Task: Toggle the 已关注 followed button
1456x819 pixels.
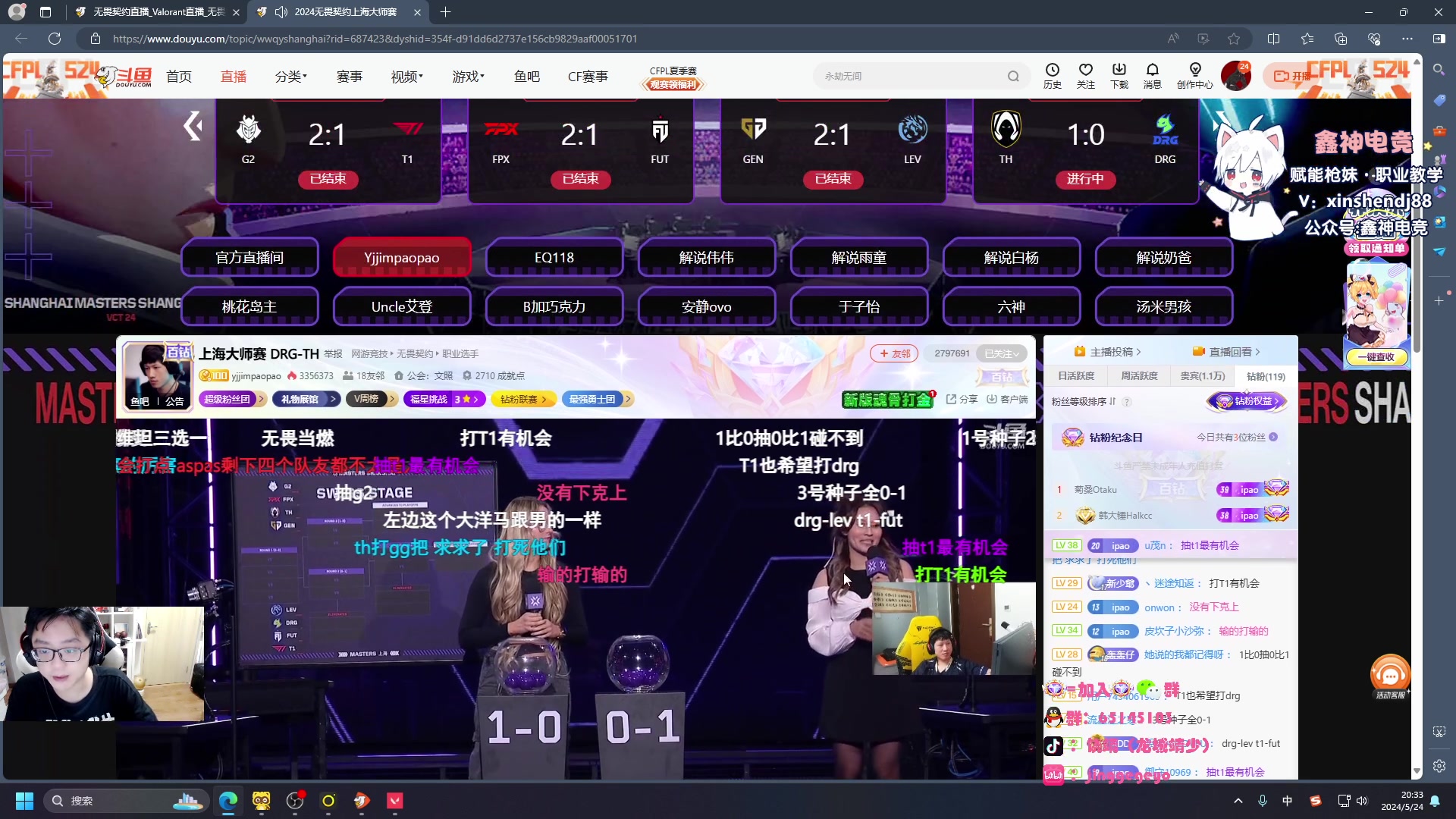Action: (1002, 353)
